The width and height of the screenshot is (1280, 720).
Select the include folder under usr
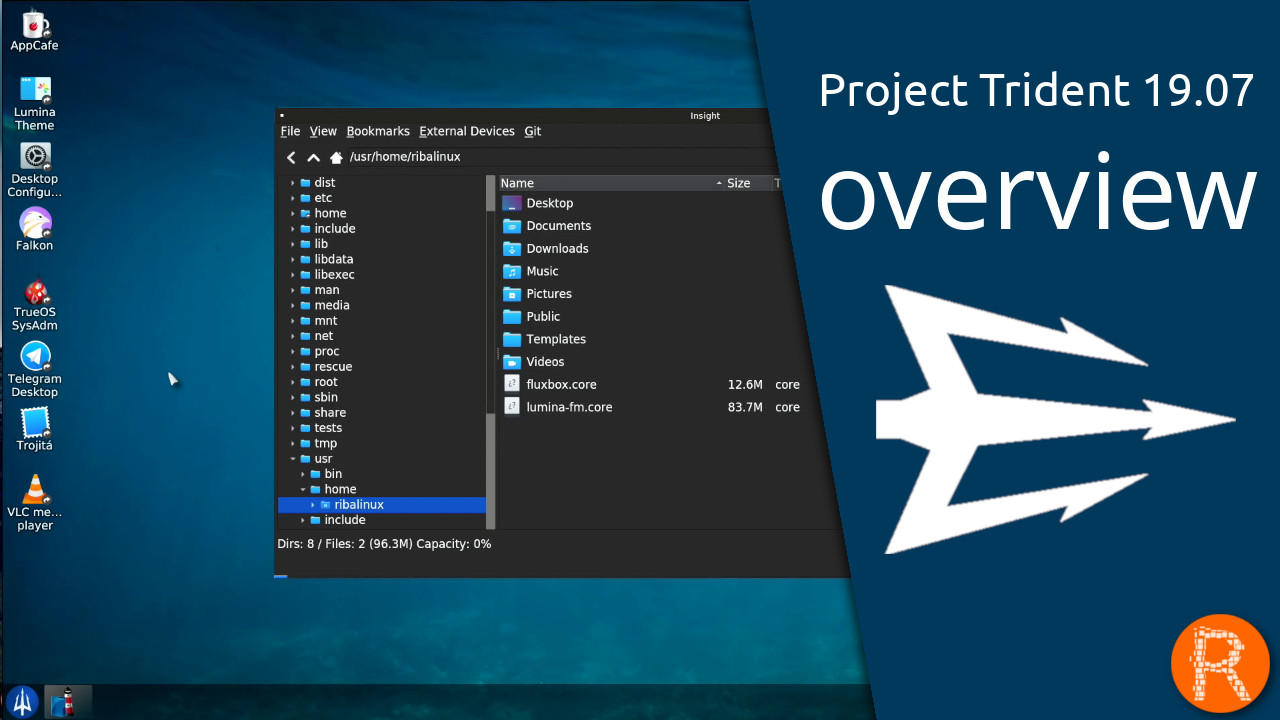[345, 520]
